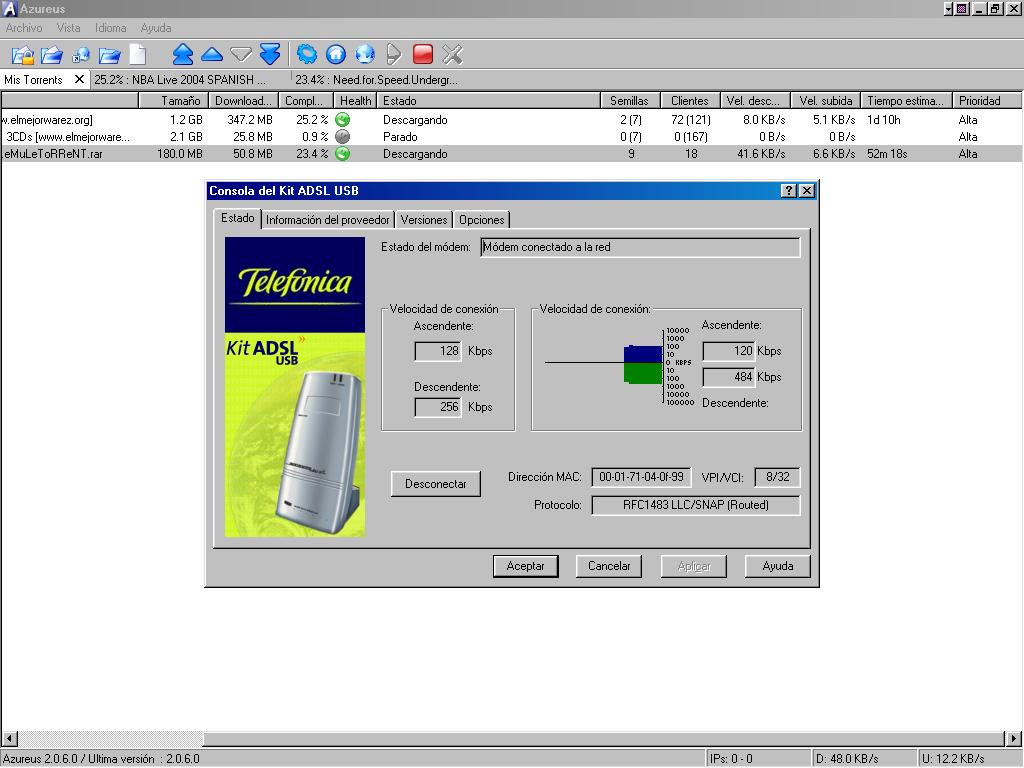Viewport: 1024px width, 768px height.
Task: Click the question mark help button in ADSL dialog
Action: coord(789,190)
